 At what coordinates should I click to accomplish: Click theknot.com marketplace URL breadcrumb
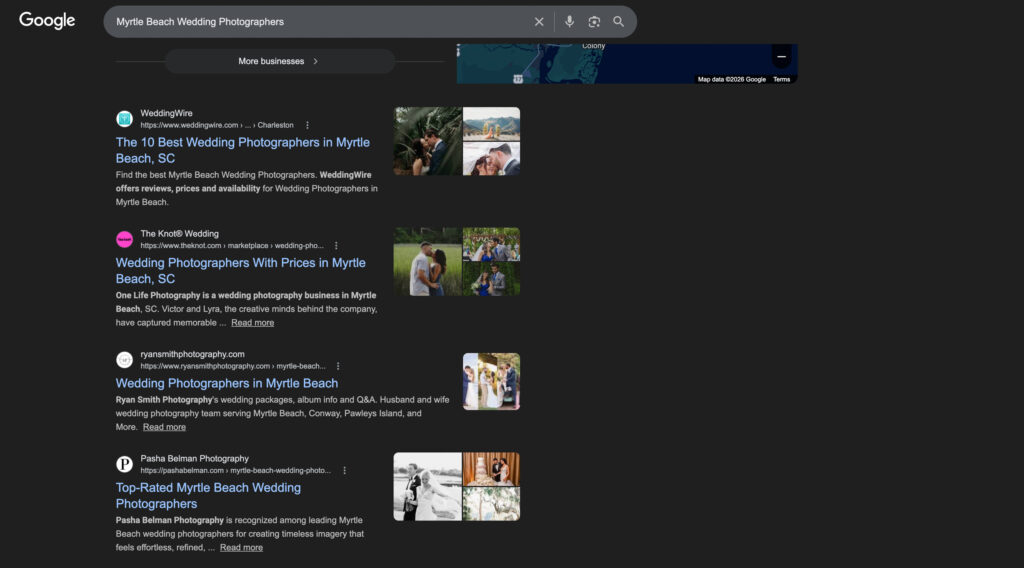tap(232, 246)
